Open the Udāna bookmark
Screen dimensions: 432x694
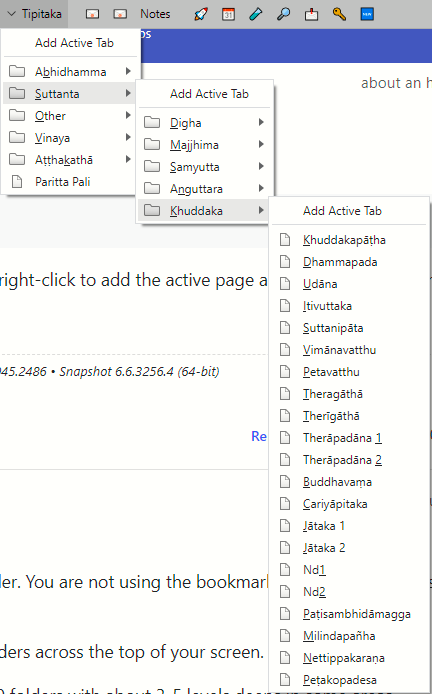pos(349,284)
